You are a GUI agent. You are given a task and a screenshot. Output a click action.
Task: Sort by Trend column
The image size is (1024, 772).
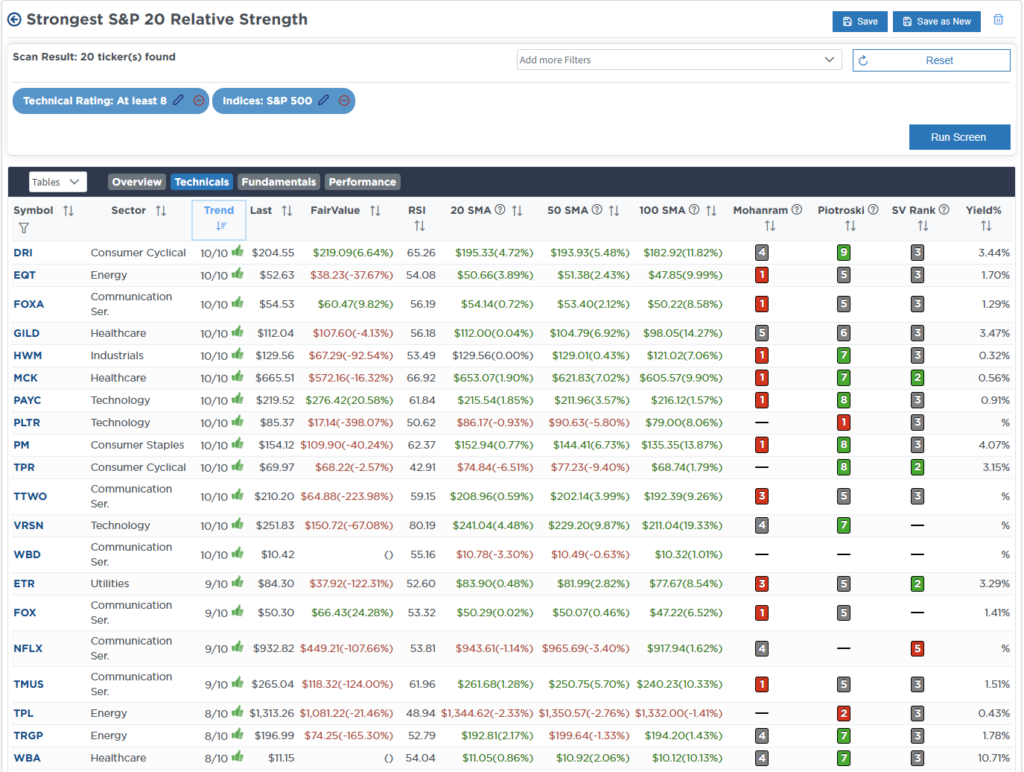(x=219, y=219)
